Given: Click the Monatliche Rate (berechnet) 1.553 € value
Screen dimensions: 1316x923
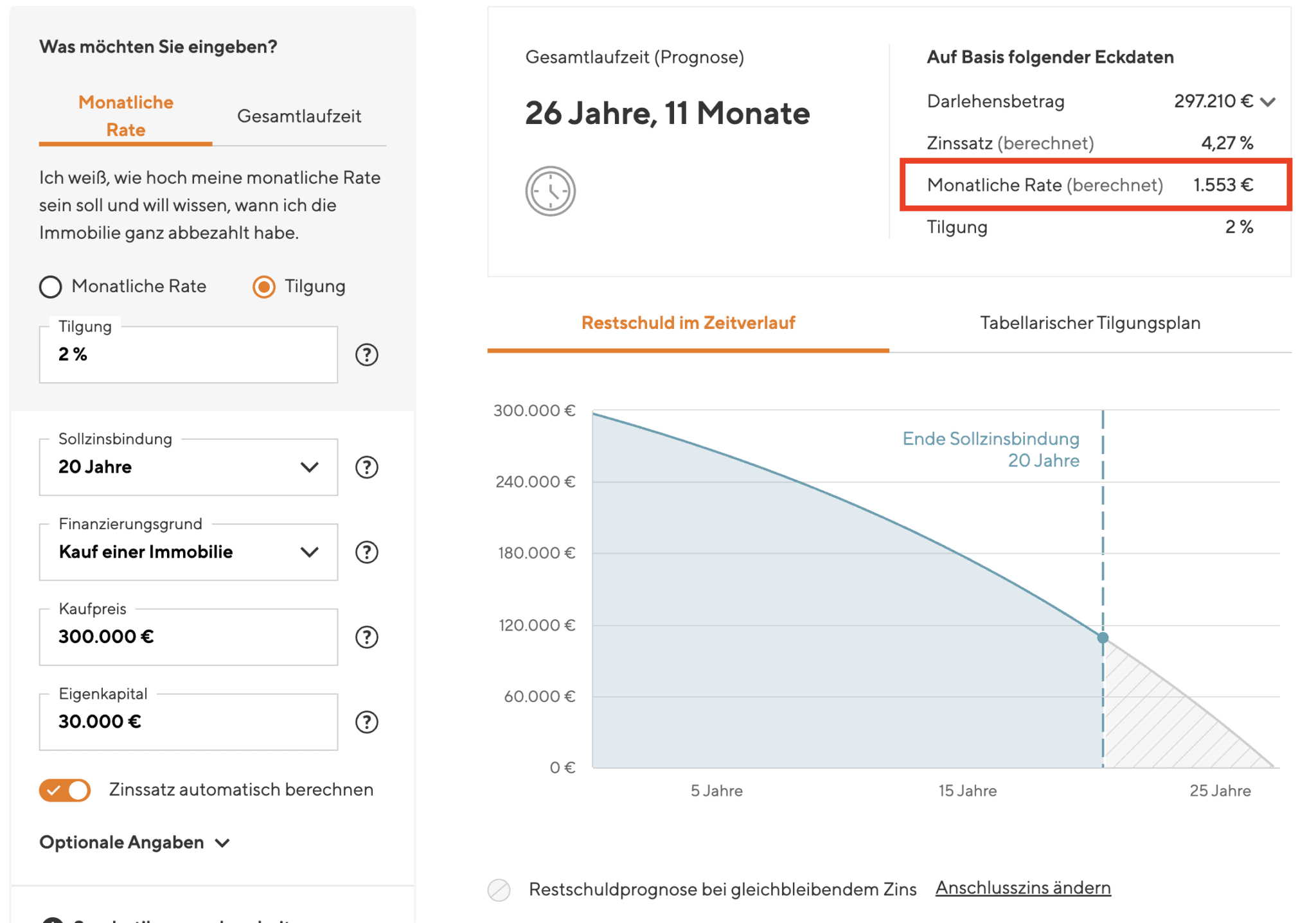Looking at the screenshot, I should (1223, 185).
